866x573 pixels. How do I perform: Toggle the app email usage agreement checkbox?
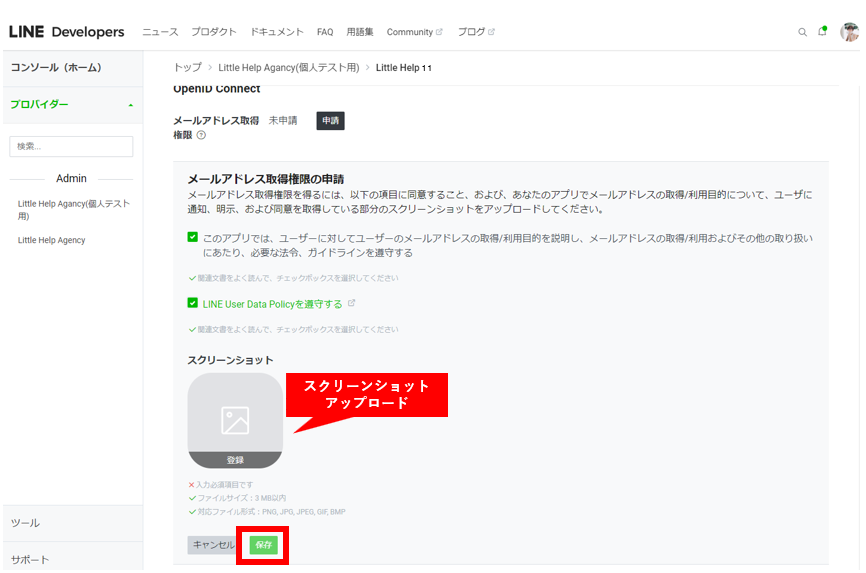click(193, 238)
